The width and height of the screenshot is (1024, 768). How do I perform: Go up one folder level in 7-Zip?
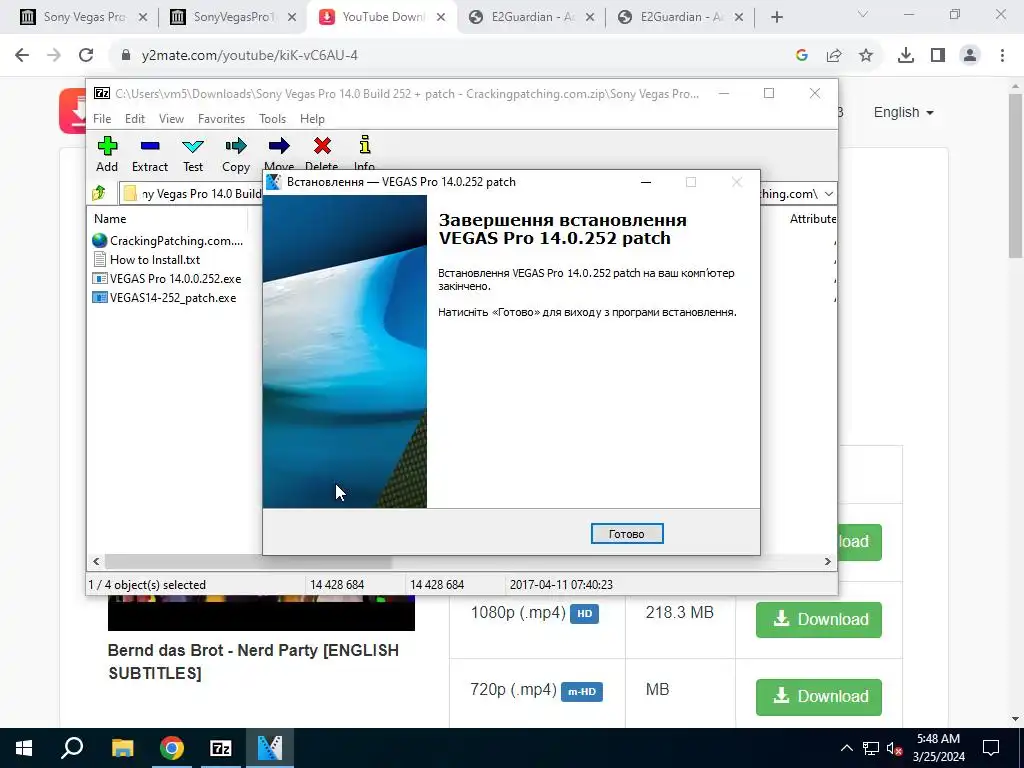tap(99, 193)
